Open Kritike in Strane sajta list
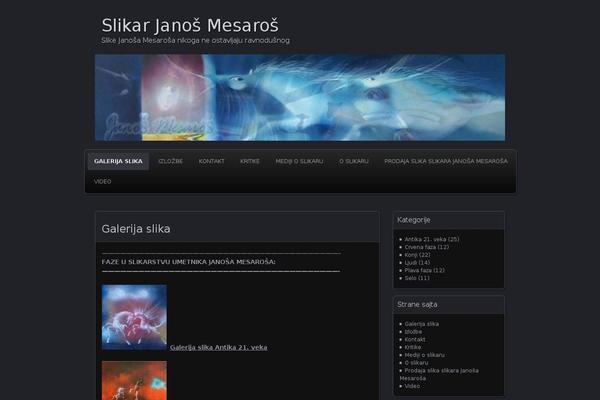Viewport: 600px width, 400px height. pos(412,347)
